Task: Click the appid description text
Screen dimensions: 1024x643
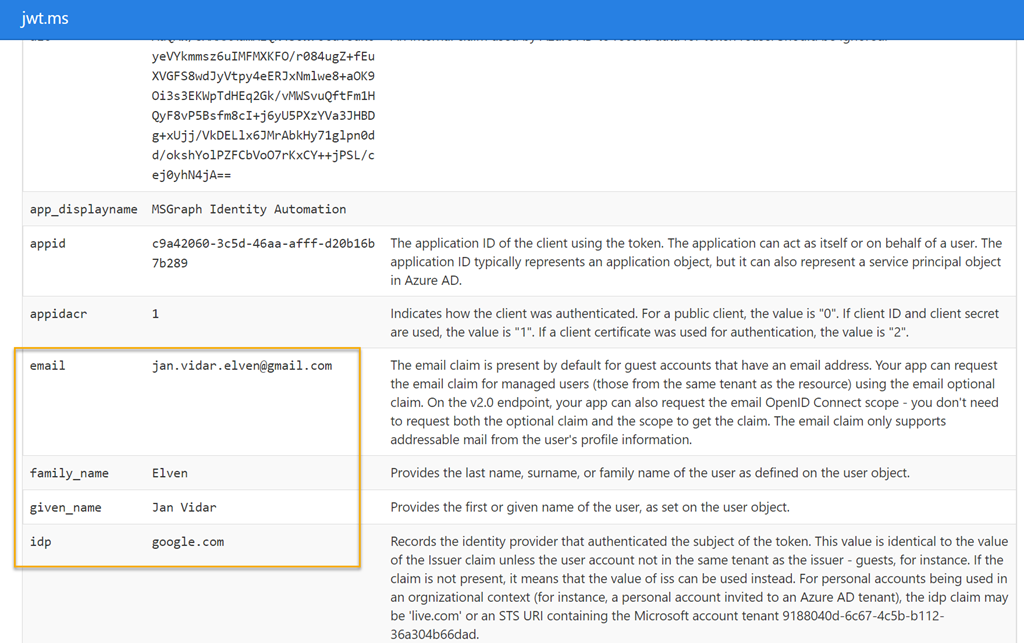Action: [696, 262]
